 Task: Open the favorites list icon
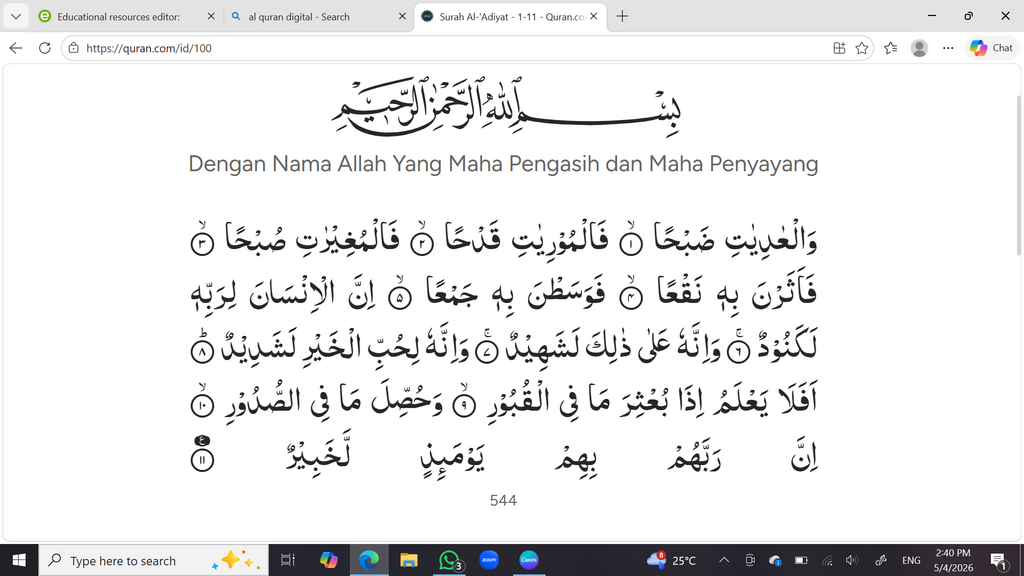click(x=891, y=48)
